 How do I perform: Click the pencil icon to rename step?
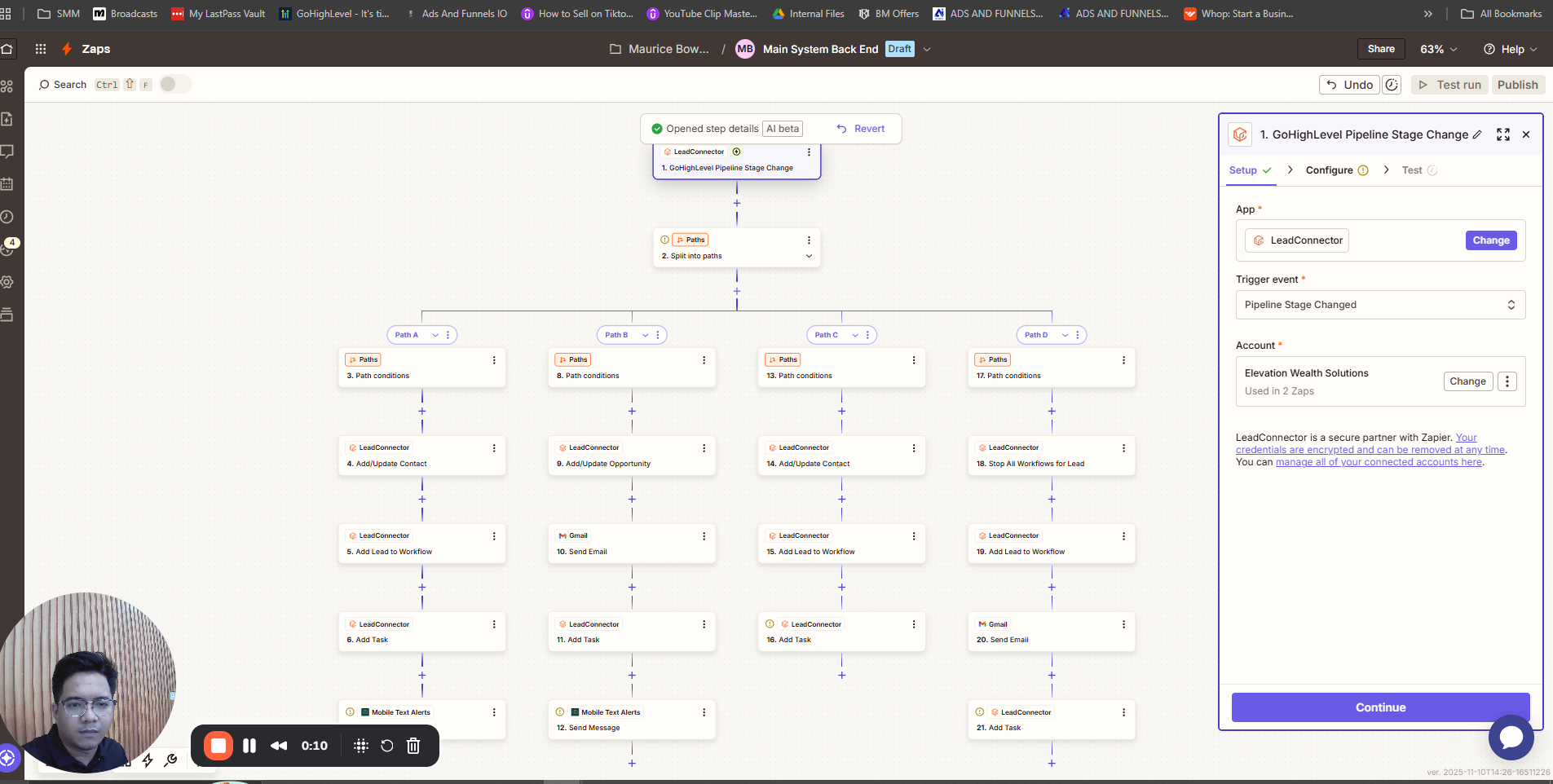[x=1477, y=134]
